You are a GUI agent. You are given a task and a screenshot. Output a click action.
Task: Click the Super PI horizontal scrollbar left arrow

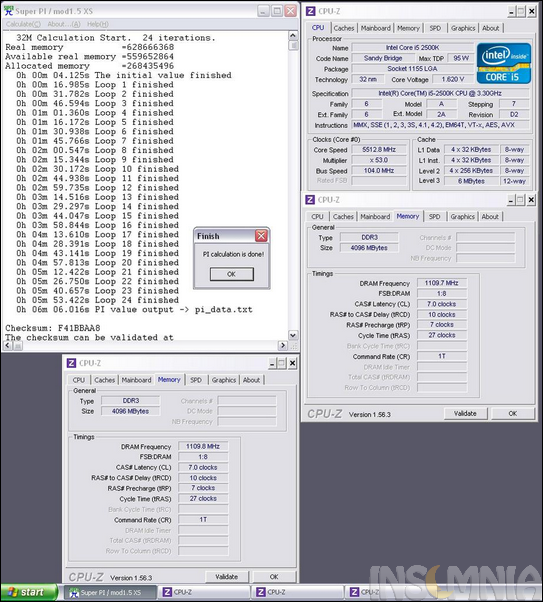8,346
